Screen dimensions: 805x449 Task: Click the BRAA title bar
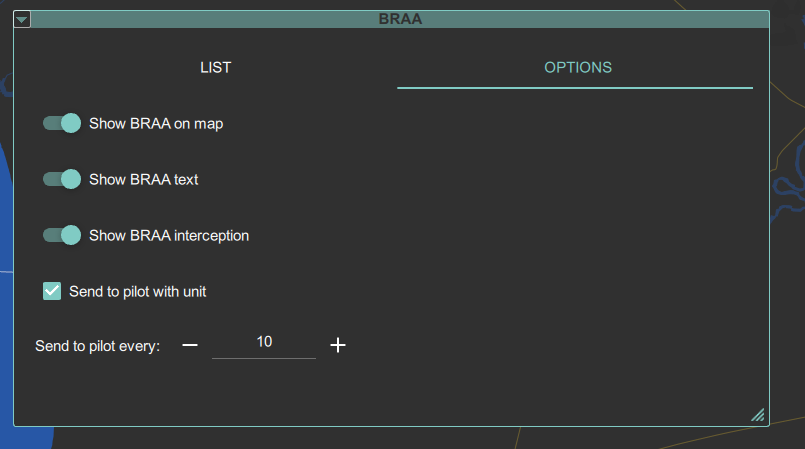pos(400,19)
